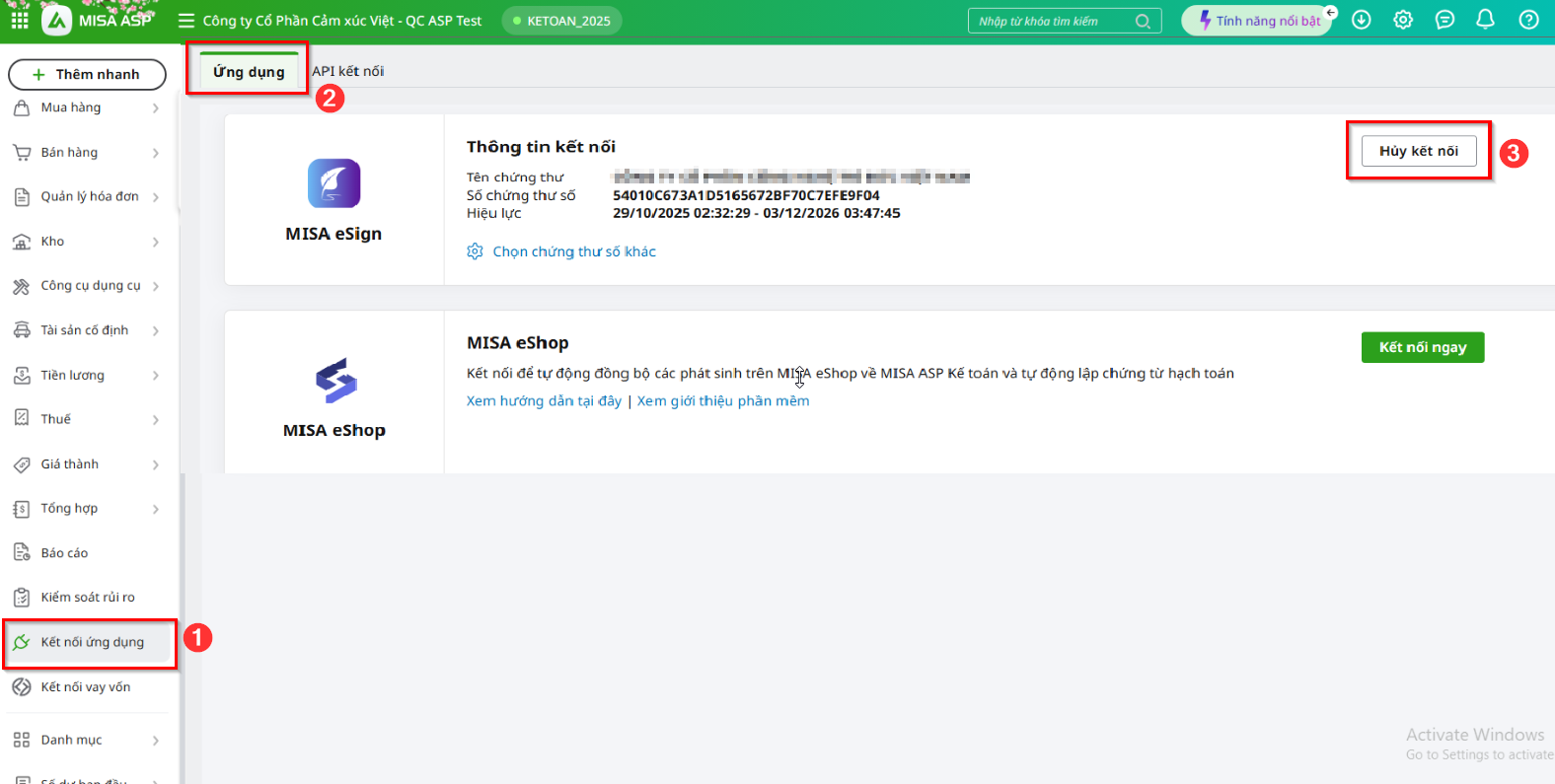
Task: Open the app launcher grid icon
Action: [x=20, y=20]
